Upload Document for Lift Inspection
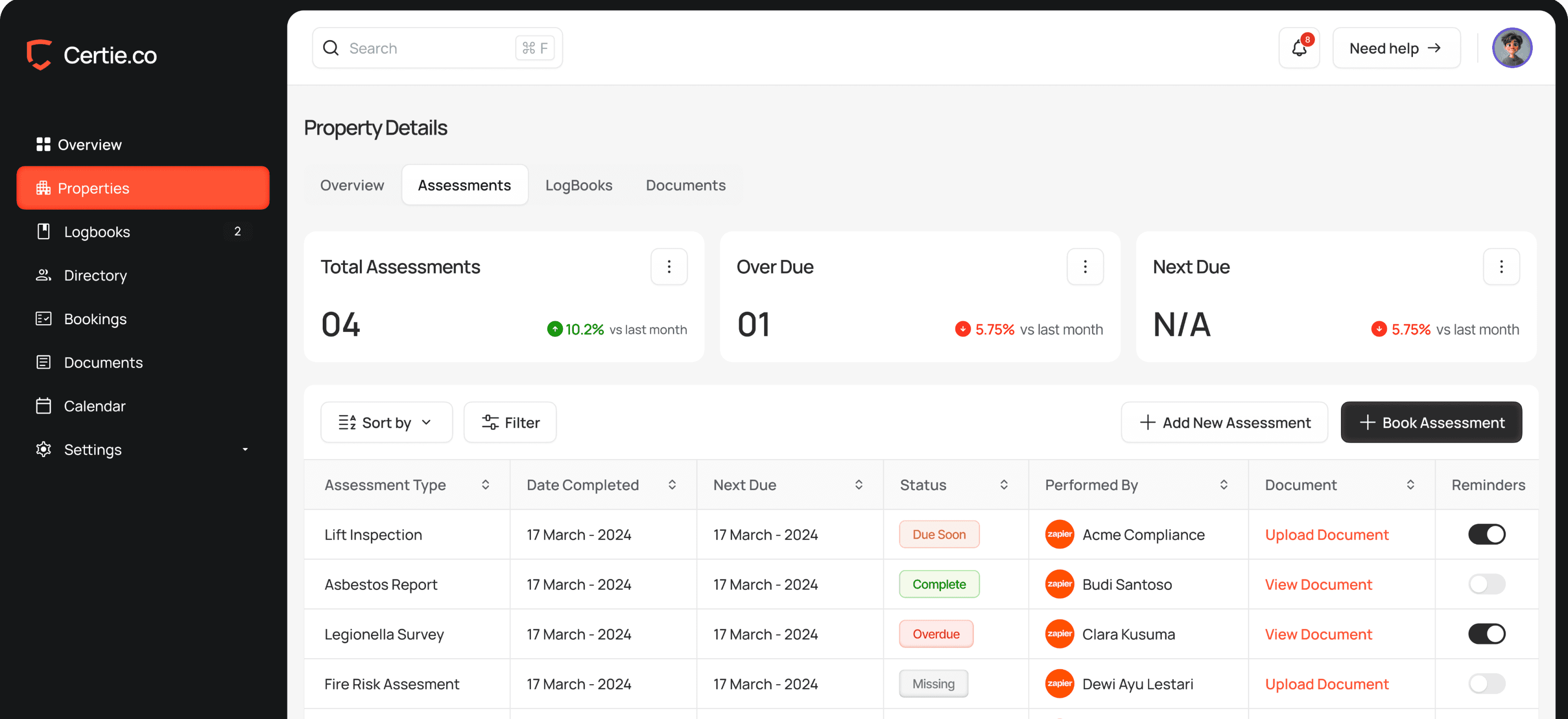1568x719 pixels. 1326,534
